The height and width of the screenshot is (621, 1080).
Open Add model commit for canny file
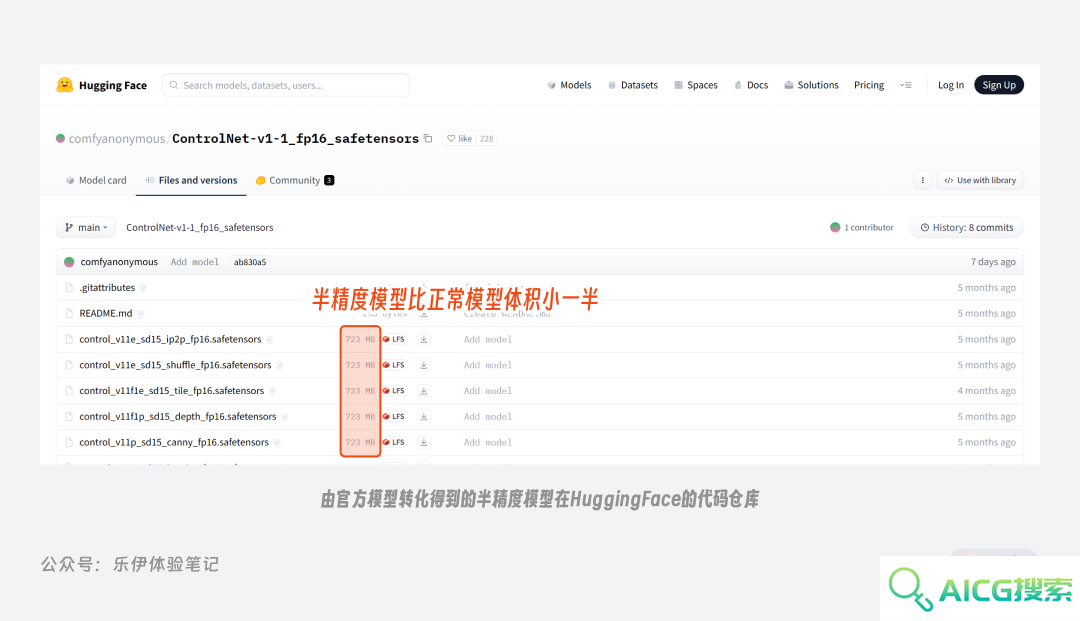click(488, 443)
